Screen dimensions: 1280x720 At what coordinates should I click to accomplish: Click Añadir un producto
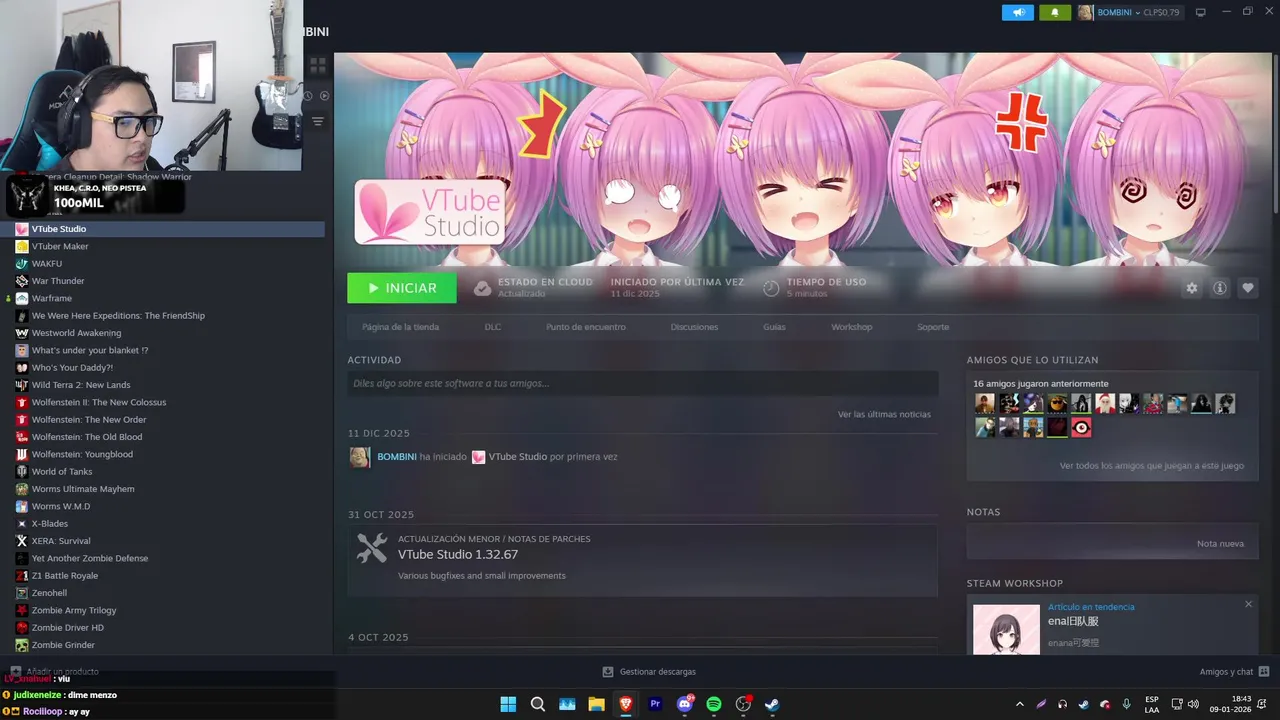coord(54,672)
